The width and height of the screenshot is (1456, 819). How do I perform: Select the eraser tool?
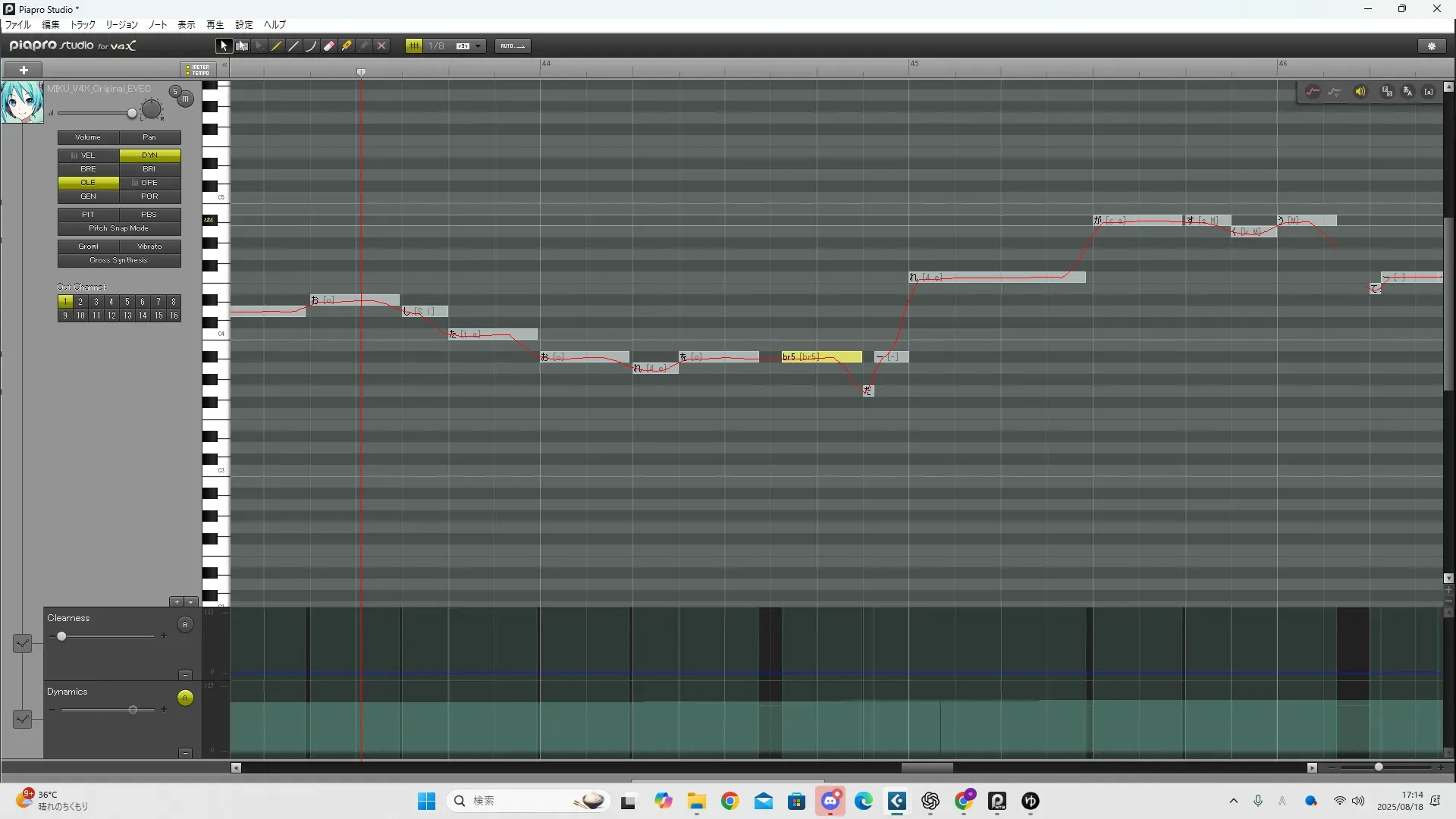pos(329,46)
